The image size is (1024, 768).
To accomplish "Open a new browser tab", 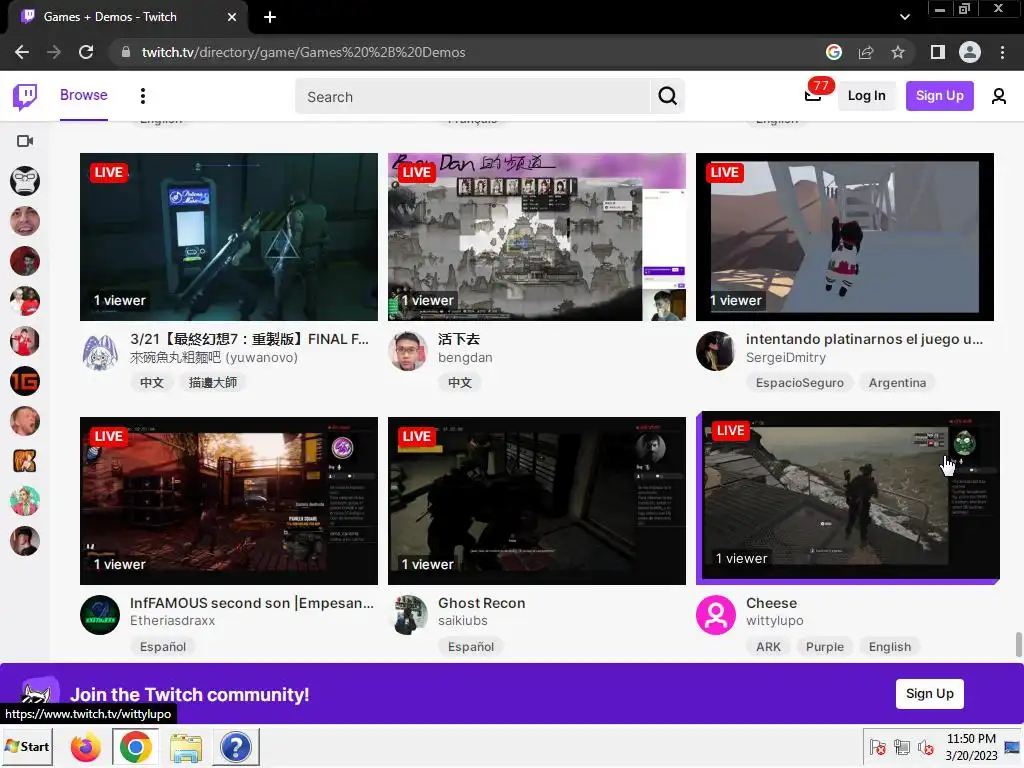I will tap(270, 17).
